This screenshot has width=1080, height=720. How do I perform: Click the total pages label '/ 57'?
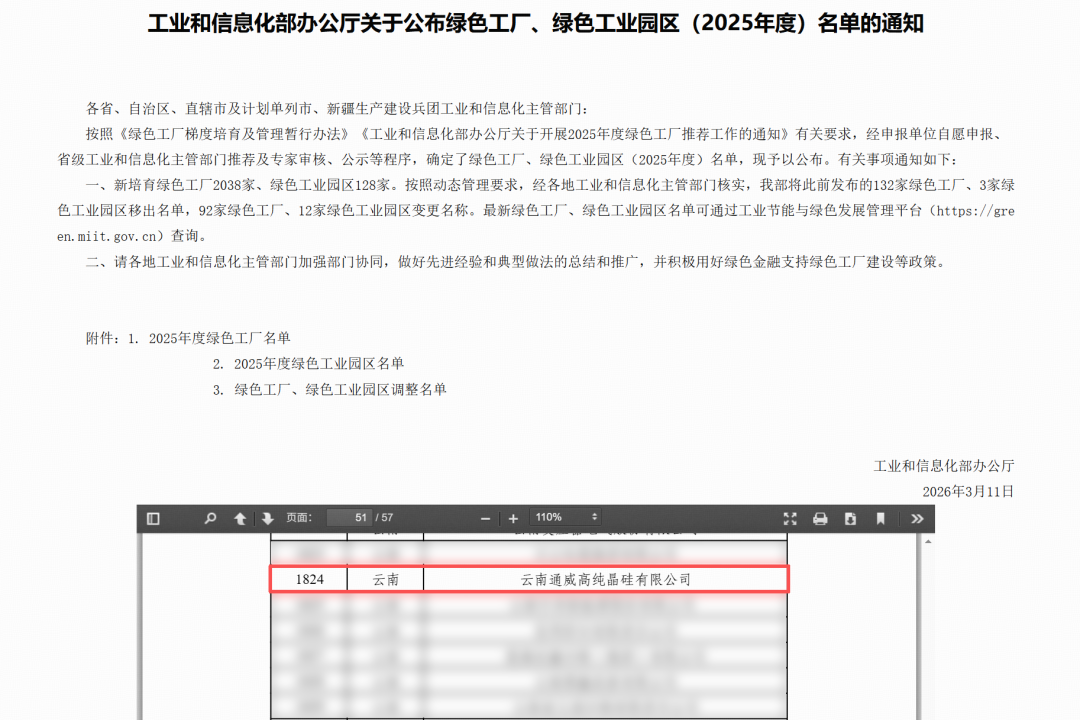(x=384, y=517)
